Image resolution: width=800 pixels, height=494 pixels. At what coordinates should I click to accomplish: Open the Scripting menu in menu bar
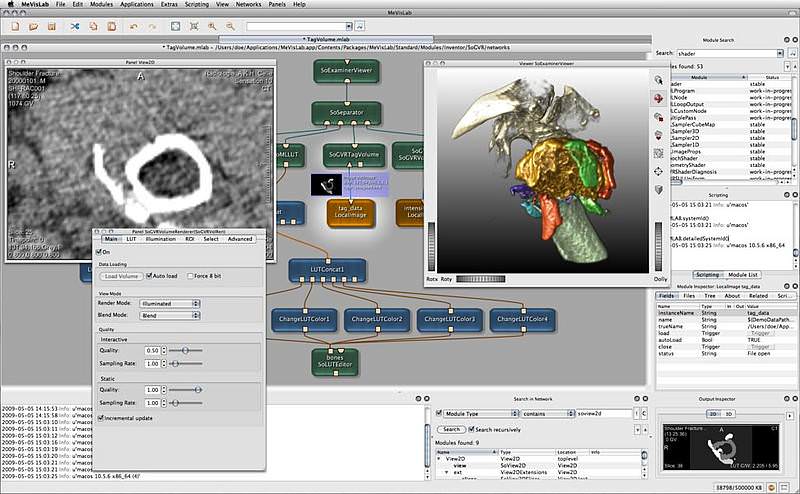click(197, 4)
